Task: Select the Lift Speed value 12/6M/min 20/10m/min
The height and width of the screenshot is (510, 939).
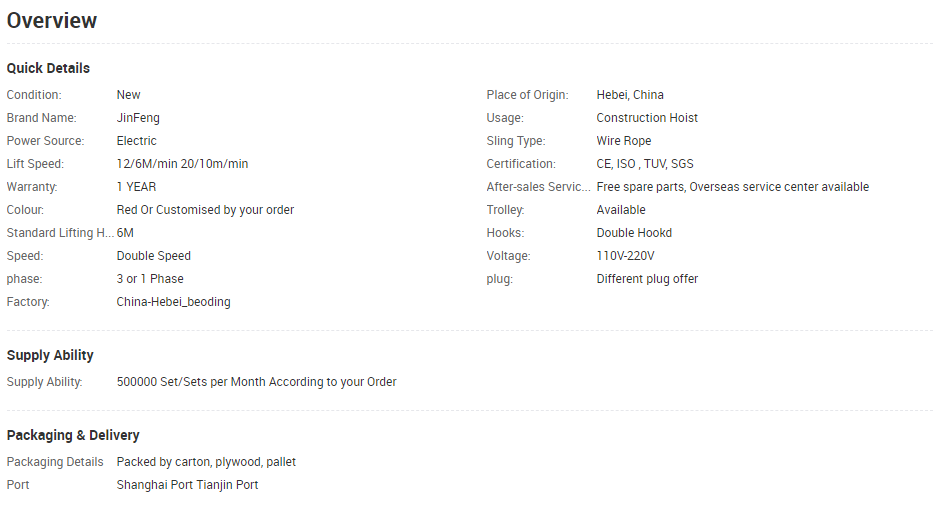Action: 182,164
